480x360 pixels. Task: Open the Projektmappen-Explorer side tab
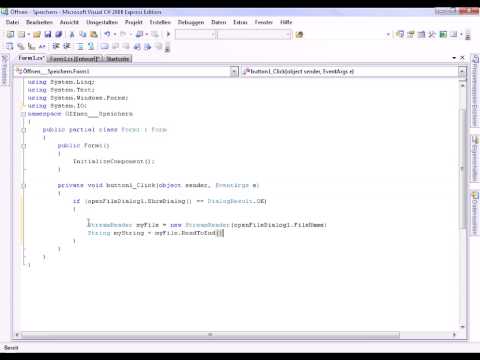[x=475, y=90]
